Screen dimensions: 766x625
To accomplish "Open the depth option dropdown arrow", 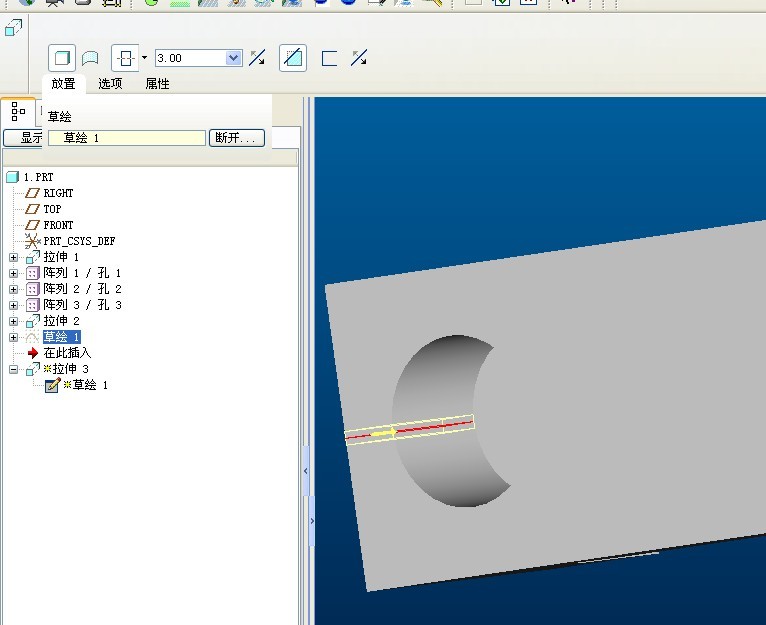I will (145, 58).
